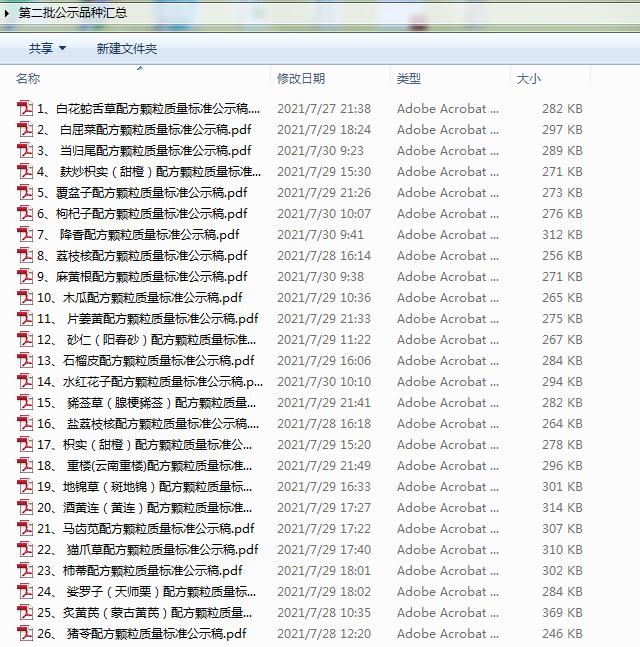Click PDF icon of 21、马齿苋 file
The image size is (640, 647).
point(25,529)
